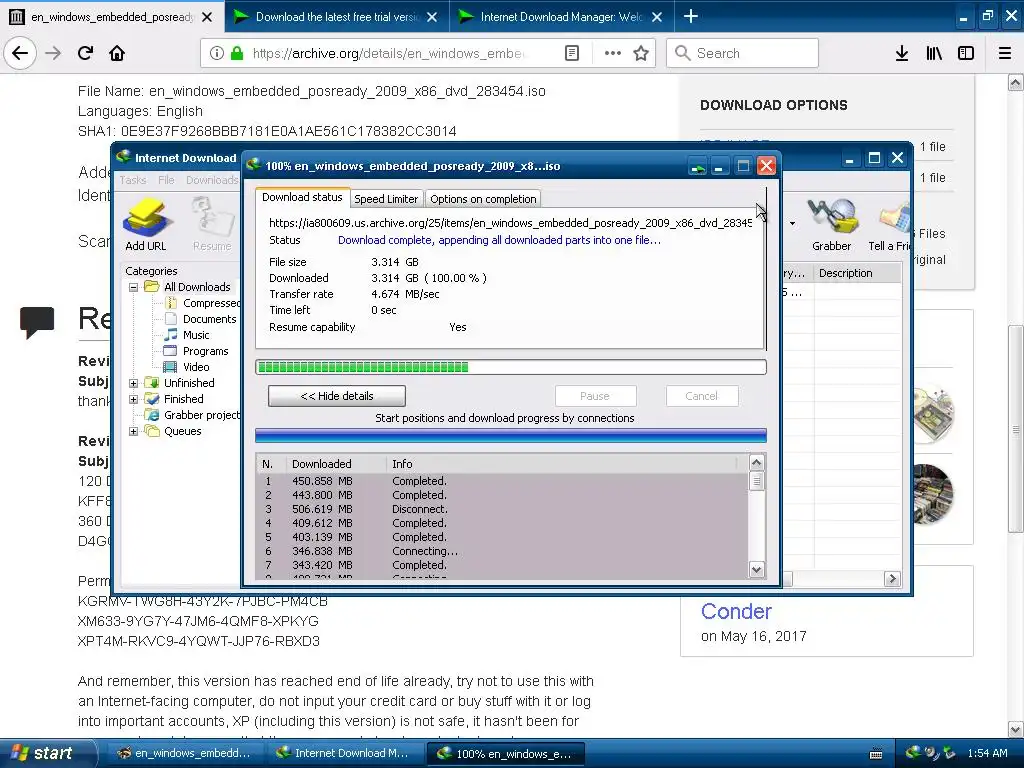Image resolution: width=1024 pixels, height=768 pixels.
Task: Expand the Finished tree node
Action: pos(133,399)
